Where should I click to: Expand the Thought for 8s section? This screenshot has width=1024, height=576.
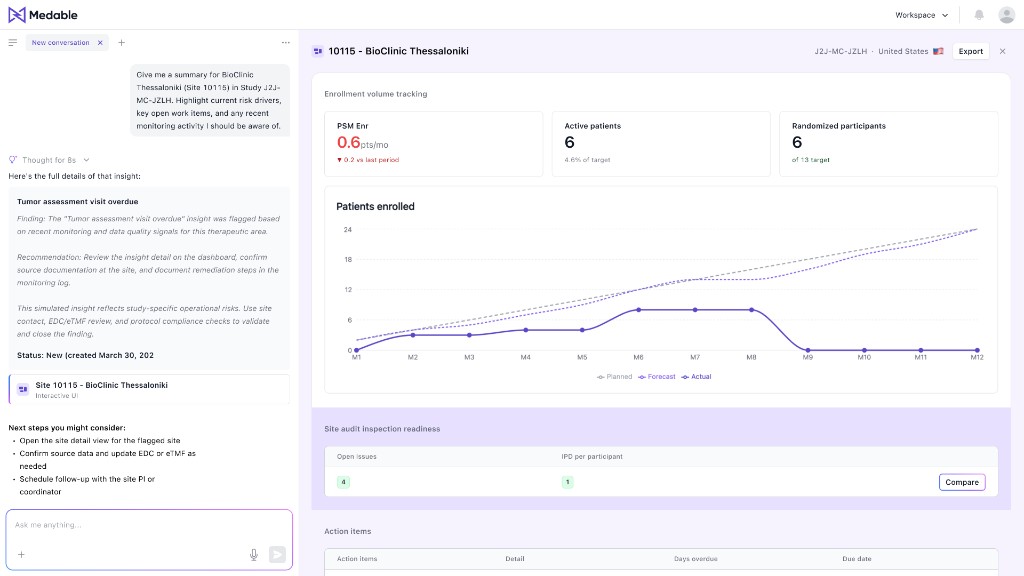coord(50,160)
